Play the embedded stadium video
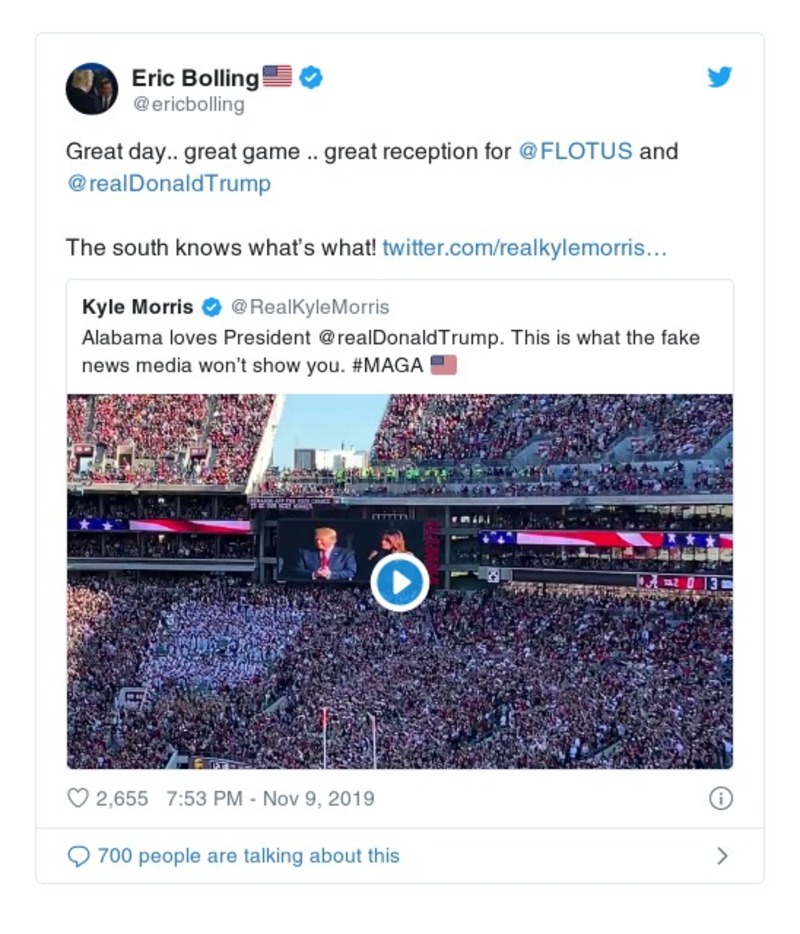 point(399,582)
